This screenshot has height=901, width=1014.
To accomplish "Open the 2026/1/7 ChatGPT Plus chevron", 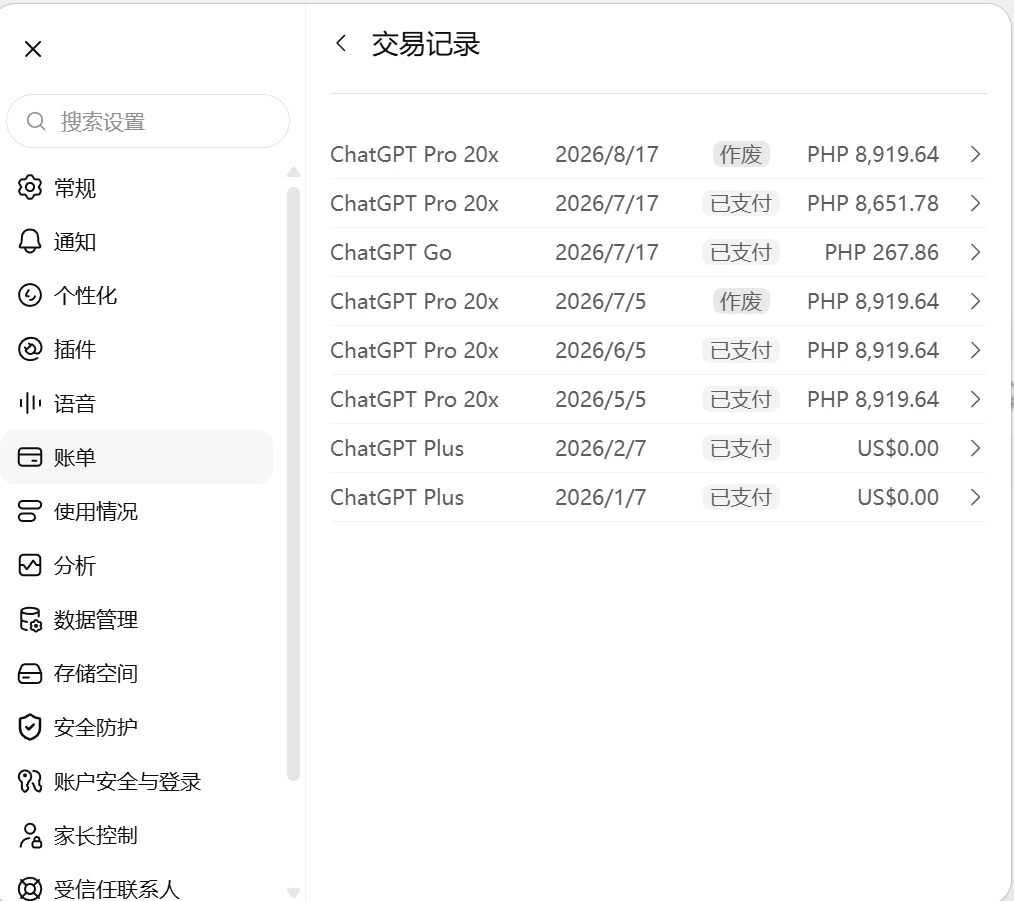I will [x=976, y=497].
